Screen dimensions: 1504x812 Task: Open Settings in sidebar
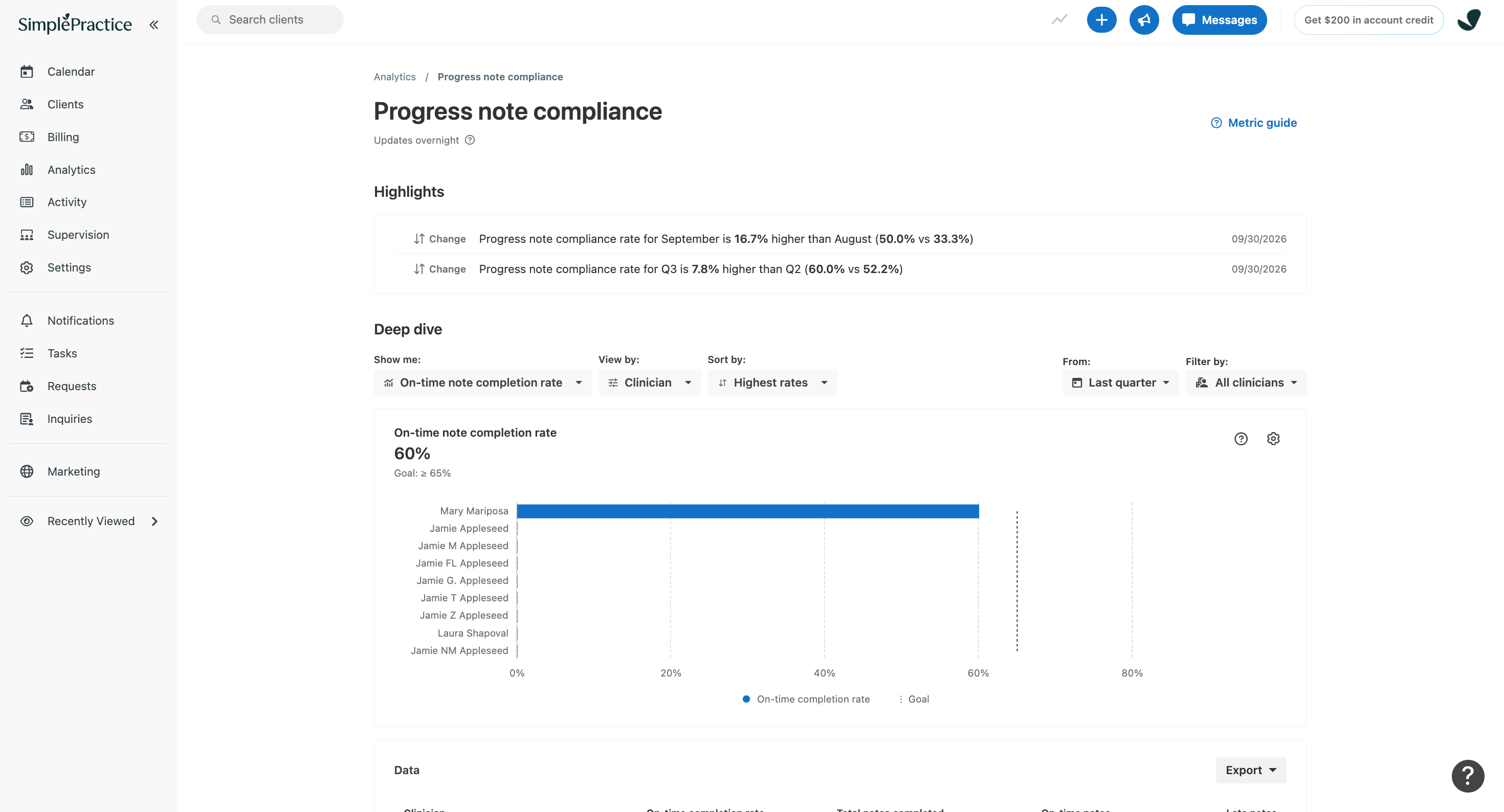click(70, 267)
